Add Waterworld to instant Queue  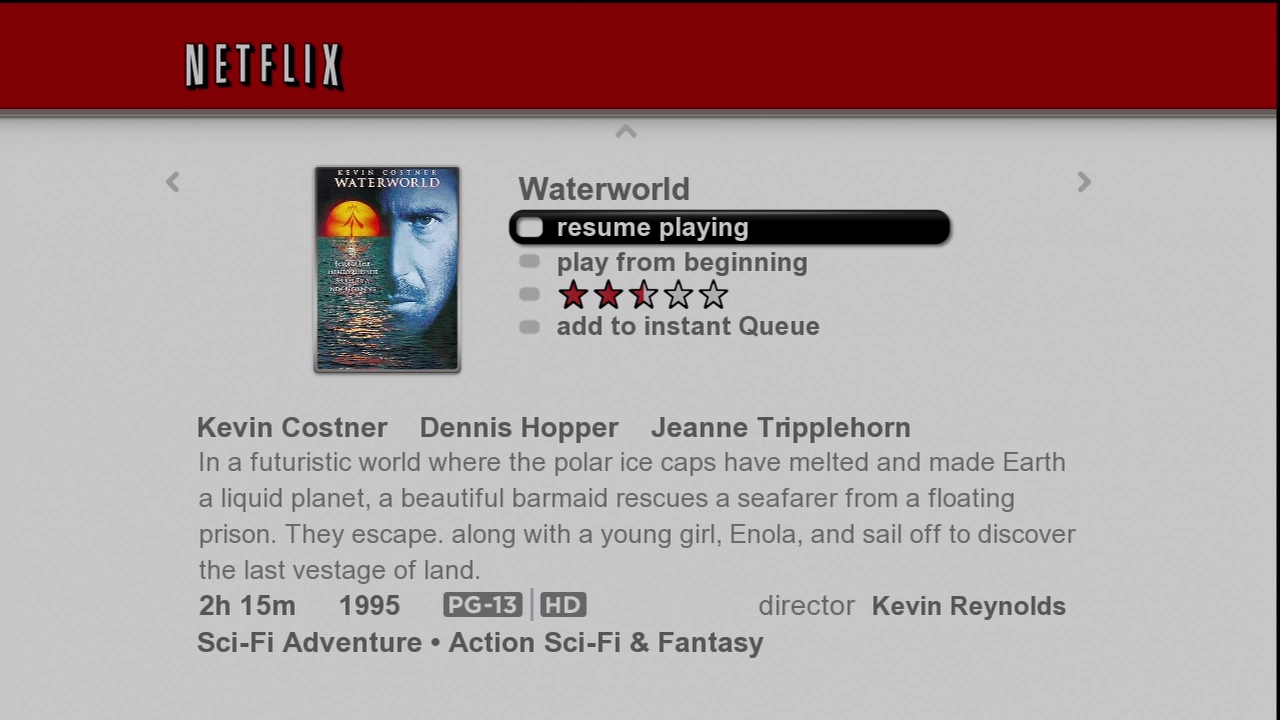[687, 327]
